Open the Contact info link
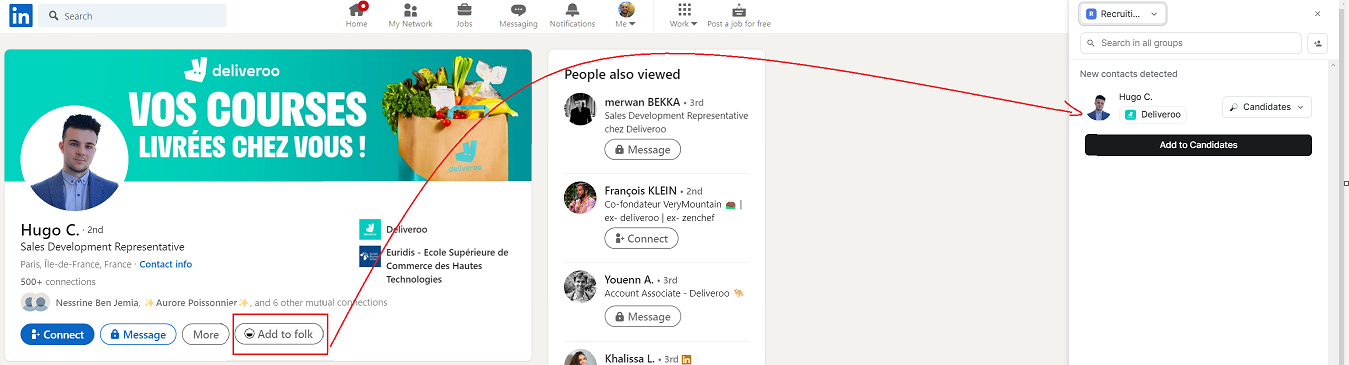This screenshot has height=365, width=1349. coord(166,264)
